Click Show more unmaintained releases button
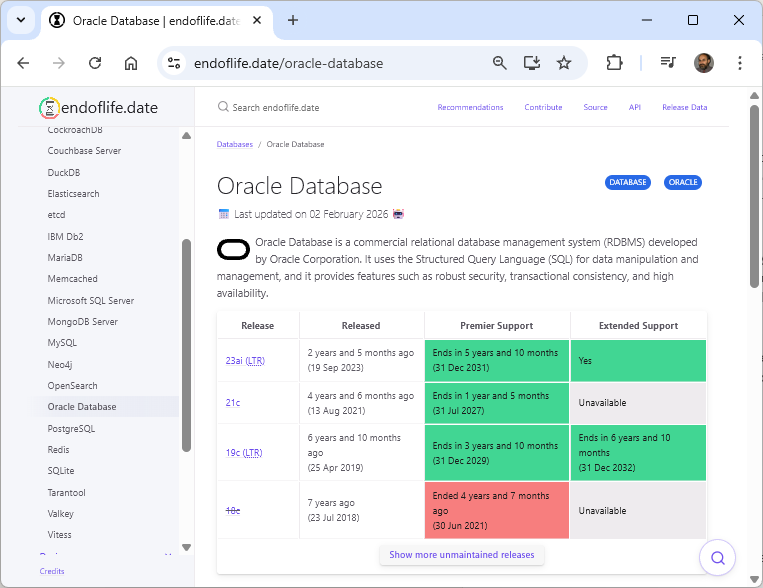The image size is (763, 588). click(461, 555)
